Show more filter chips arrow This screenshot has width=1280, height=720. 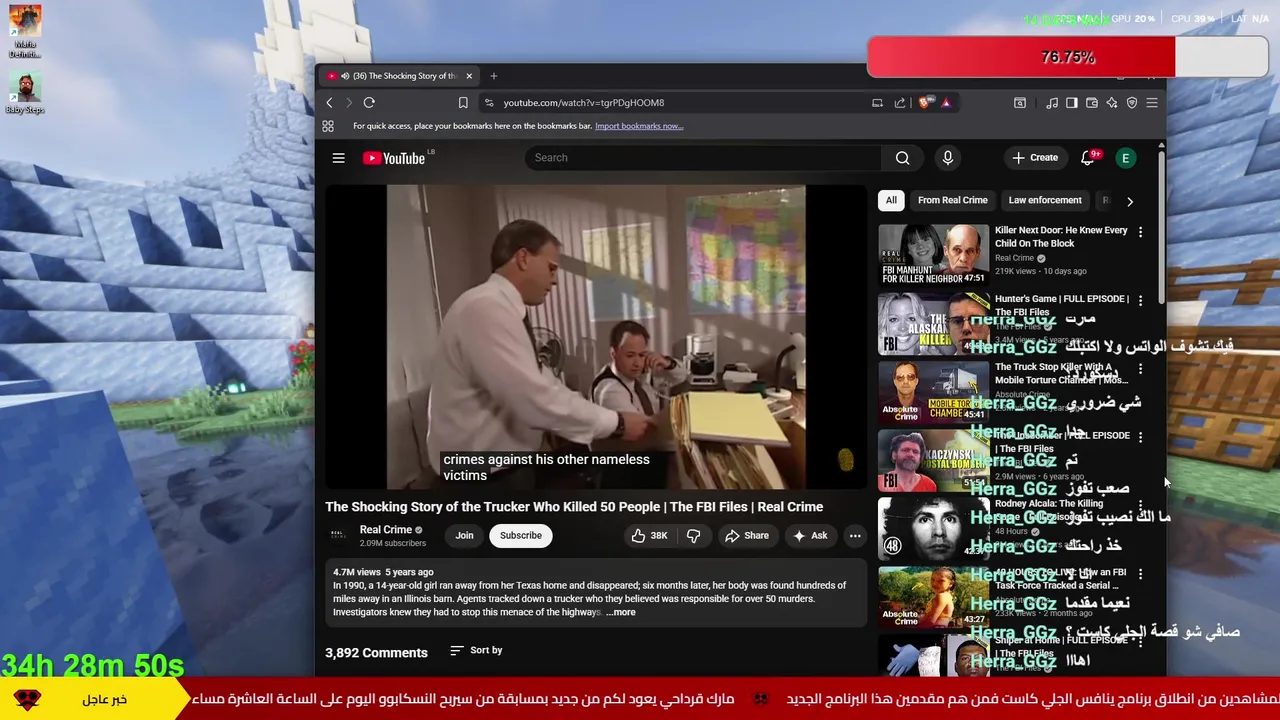(1130, 201)
